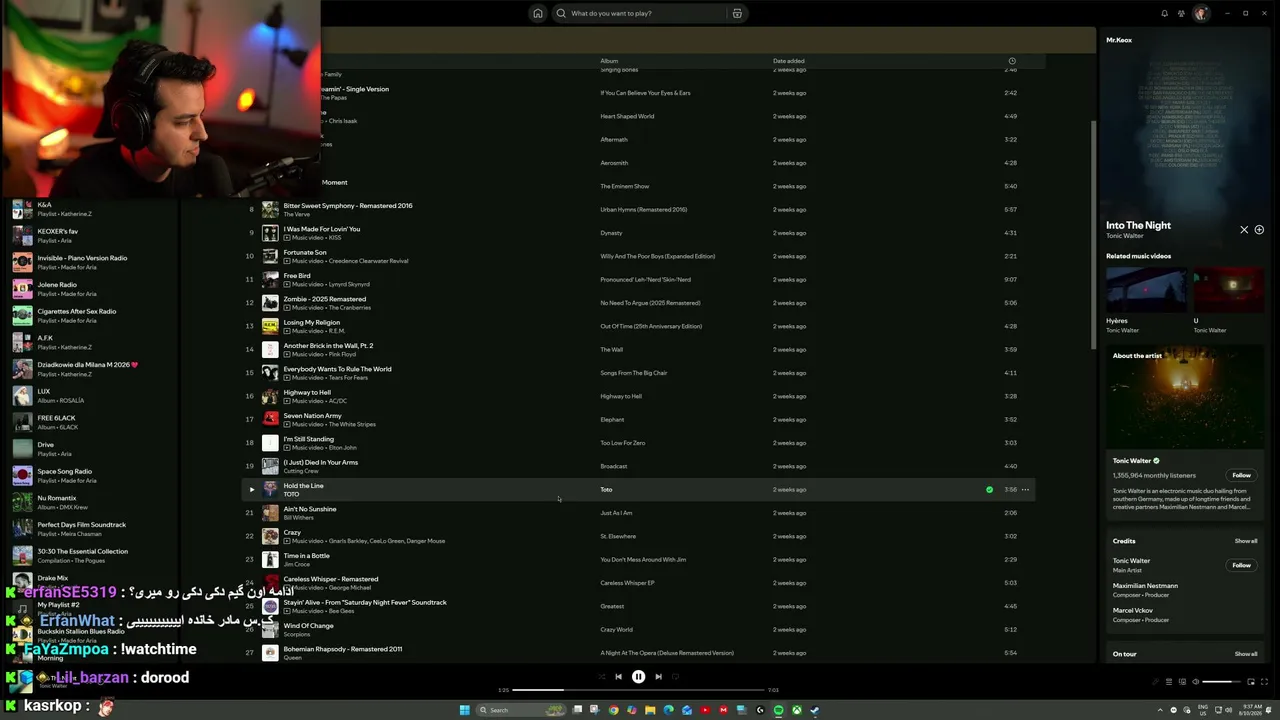Show all On tour dates
The image size is (1280, 720).
pos(1245,654)
